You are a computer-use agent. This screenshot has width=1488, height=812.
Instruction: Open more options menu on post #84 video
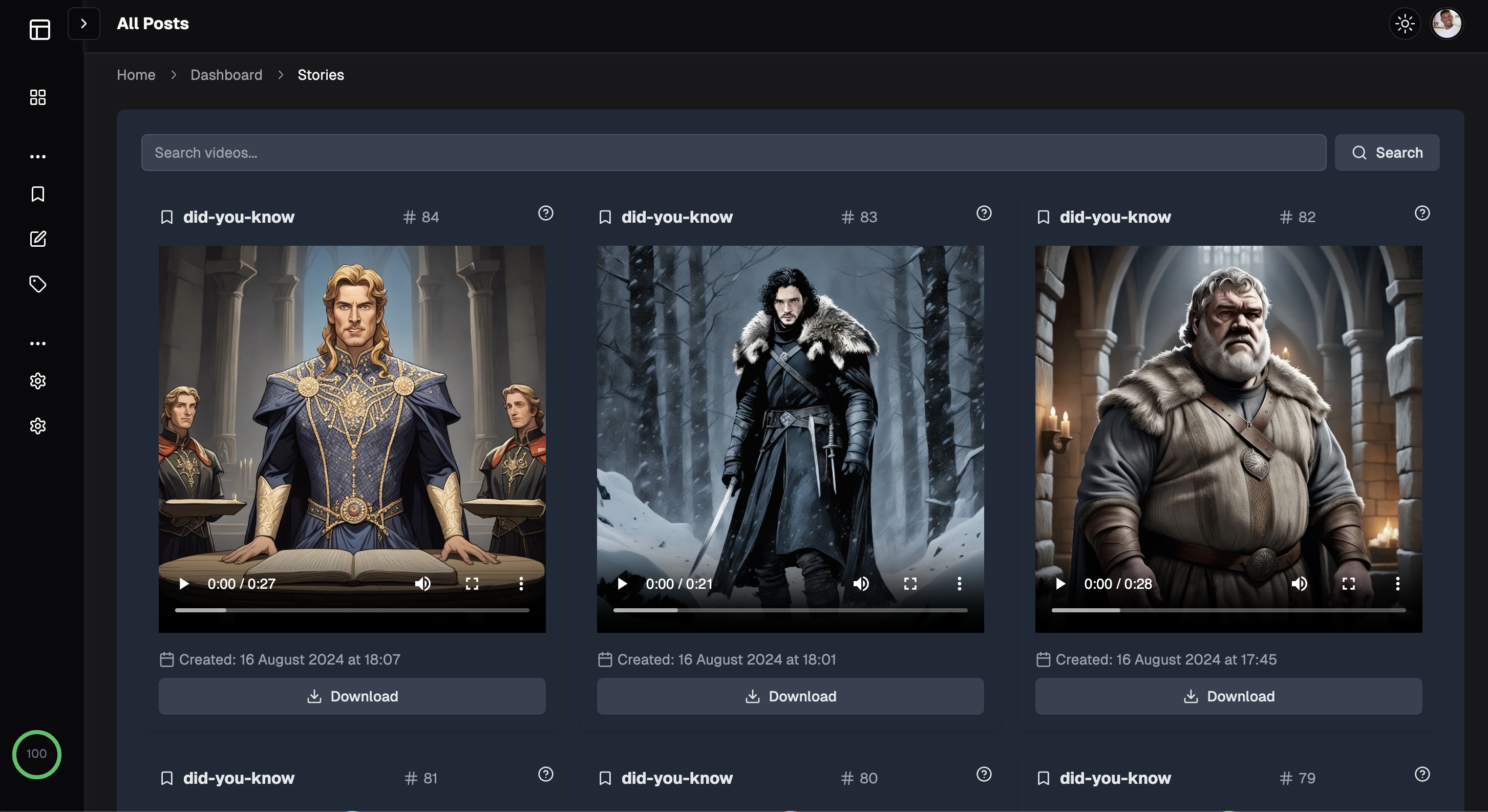tap(521, 584)
